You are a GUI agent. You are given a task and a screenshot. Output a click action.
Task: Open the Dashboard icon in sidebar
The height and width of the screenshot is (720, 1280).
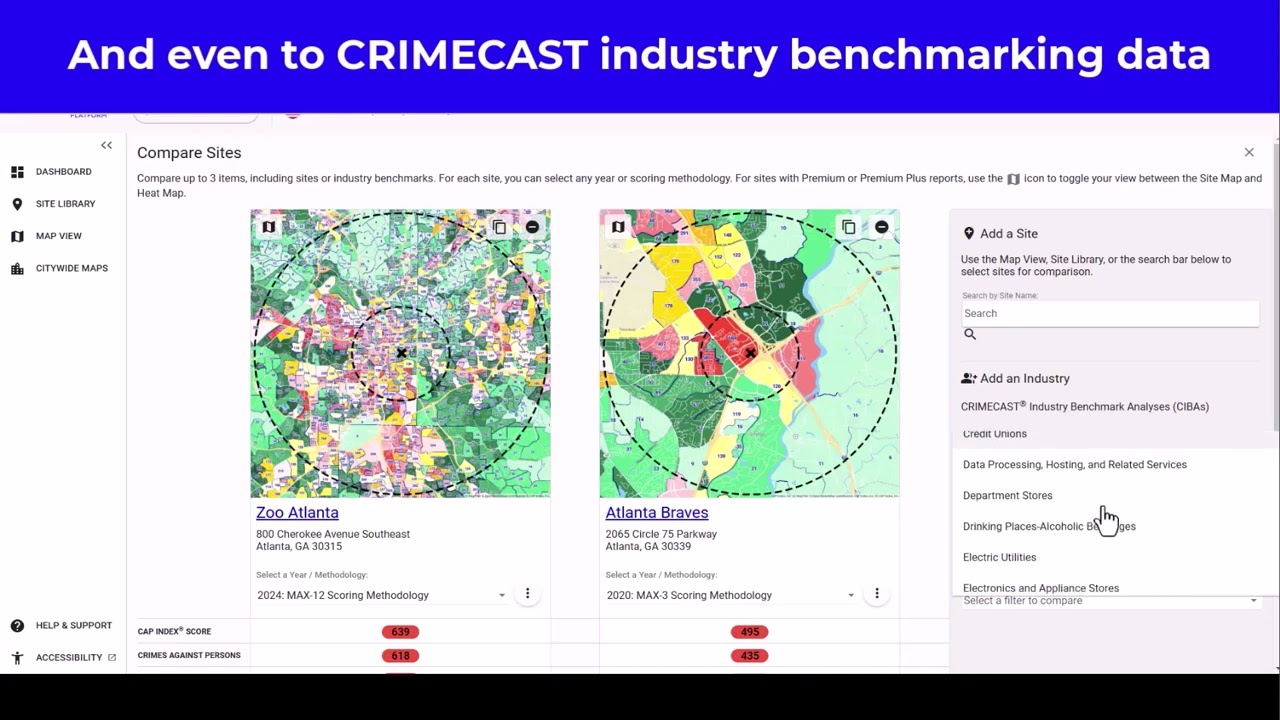[x=17, y=172]
